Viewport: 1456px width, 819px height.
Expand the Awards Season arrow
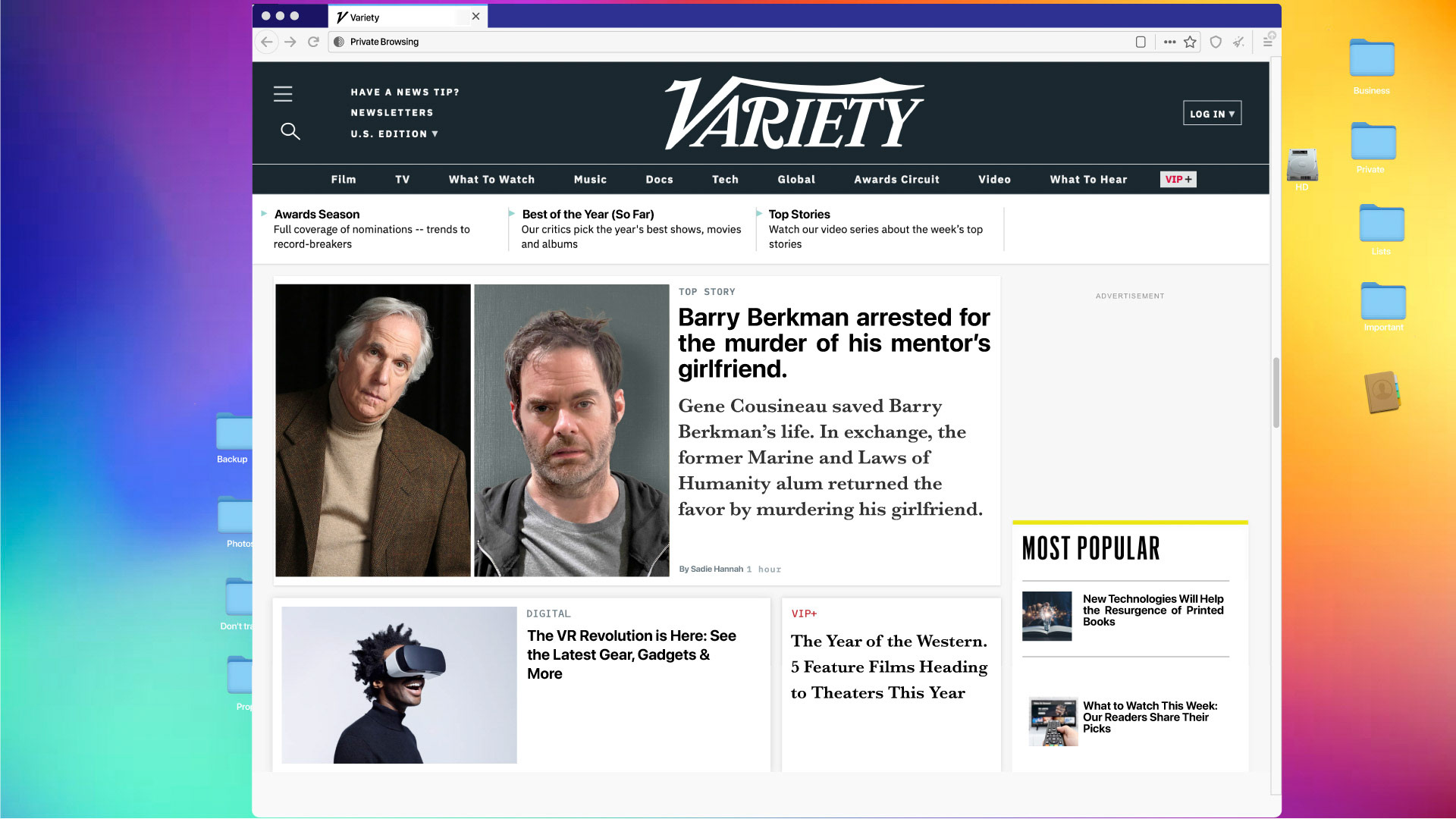click(264, 214)
